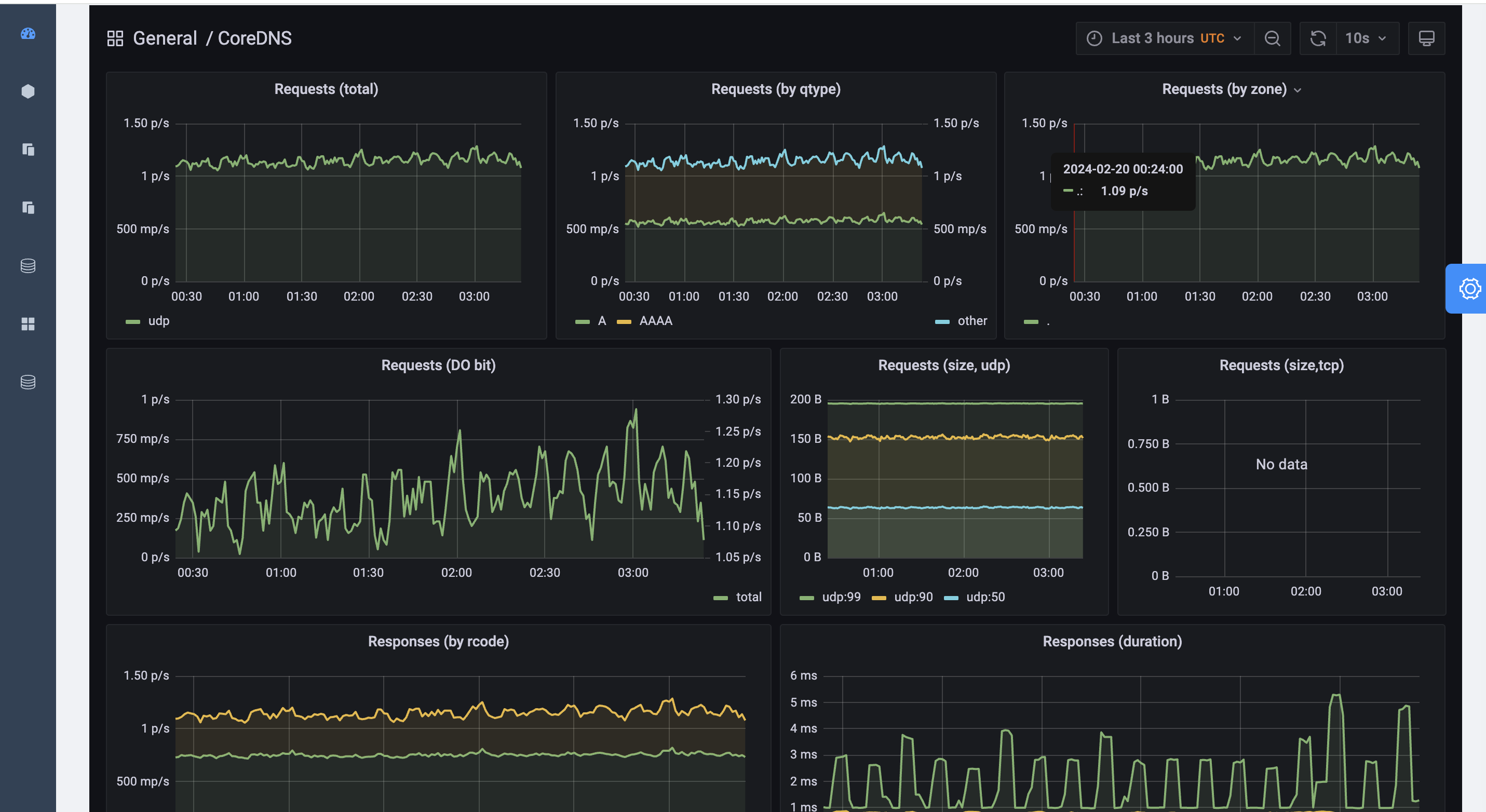
Task: Click the refresh dashboard icon
Action: [x=1318, y=38]
